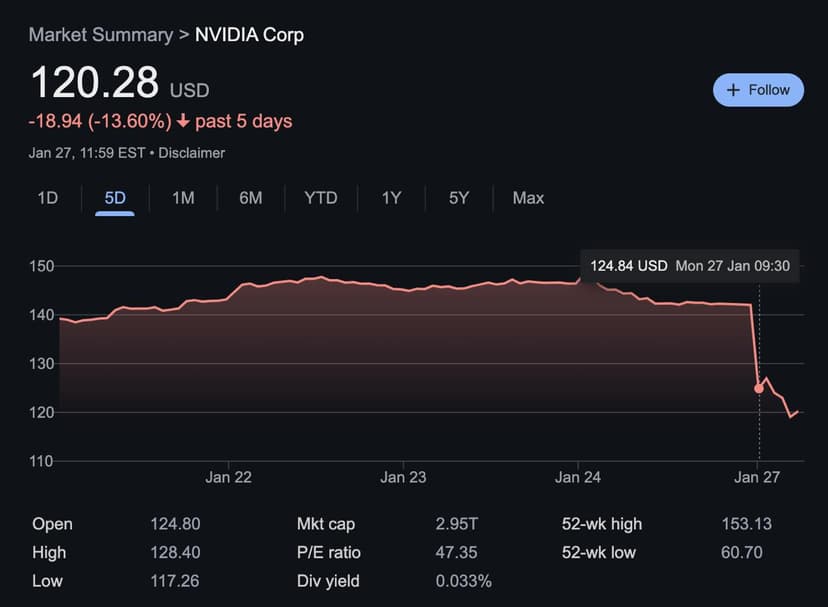The image size is (828, 607).
Task: Click the 52-wk high value
Action: [x=746, y=524]
